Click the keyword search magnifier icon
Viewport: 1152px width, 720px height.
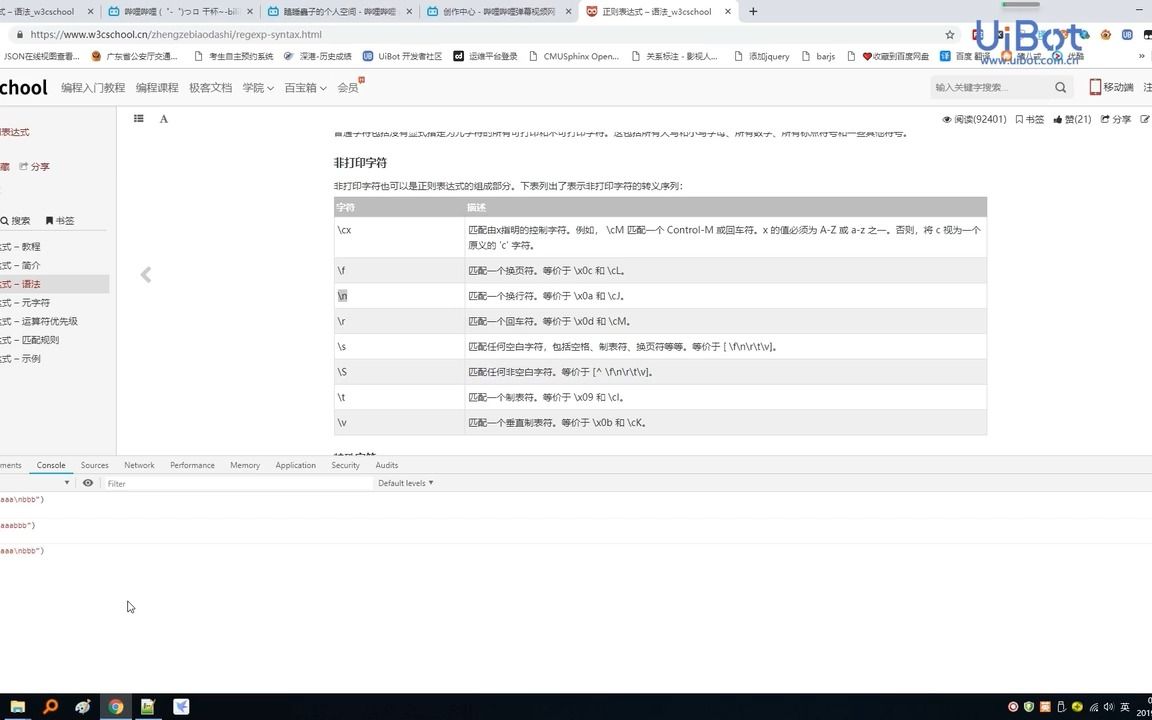point(1060,88)
